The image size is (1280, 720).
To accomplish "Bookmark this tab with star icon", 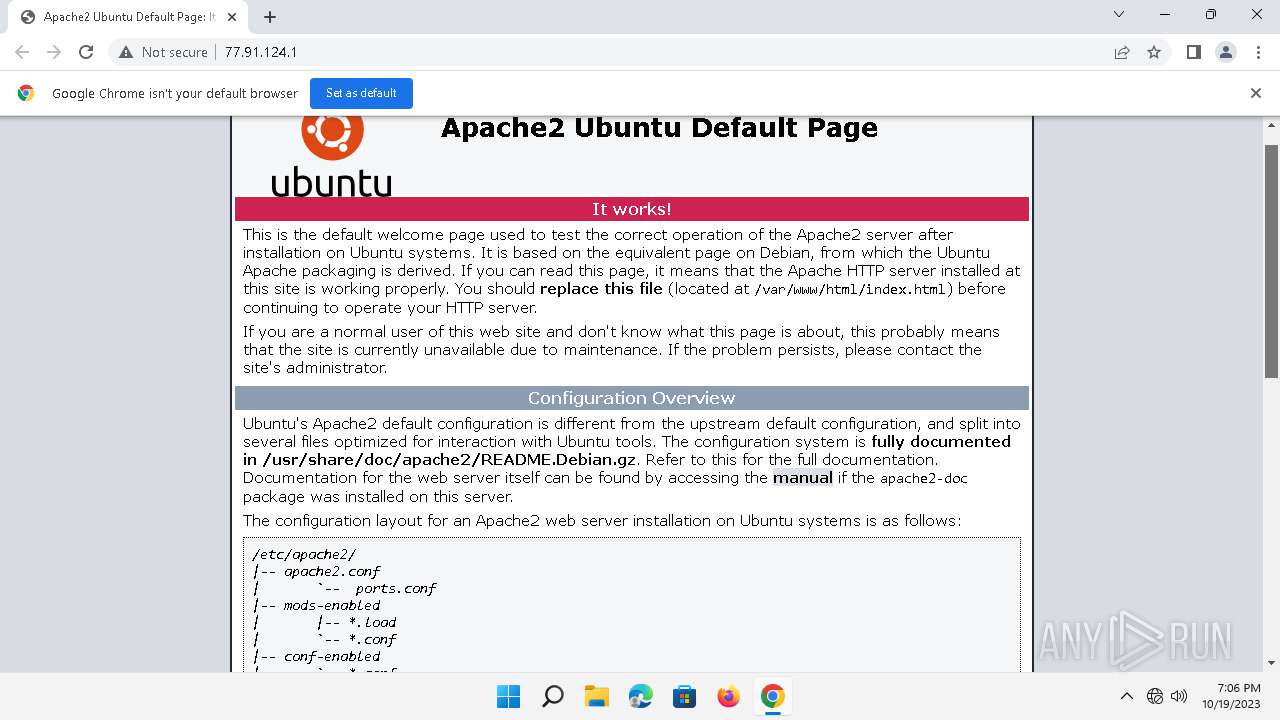I will point(1154,52).
